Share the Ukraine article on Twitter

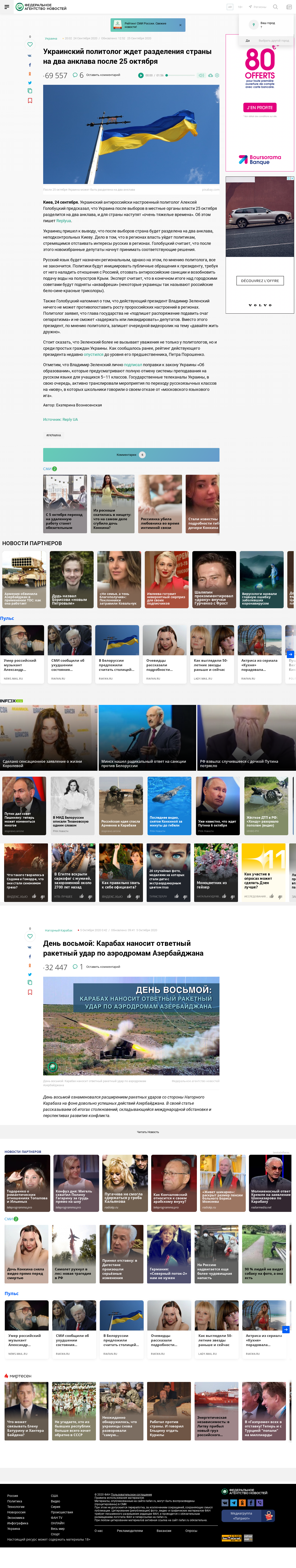[30, 83]
